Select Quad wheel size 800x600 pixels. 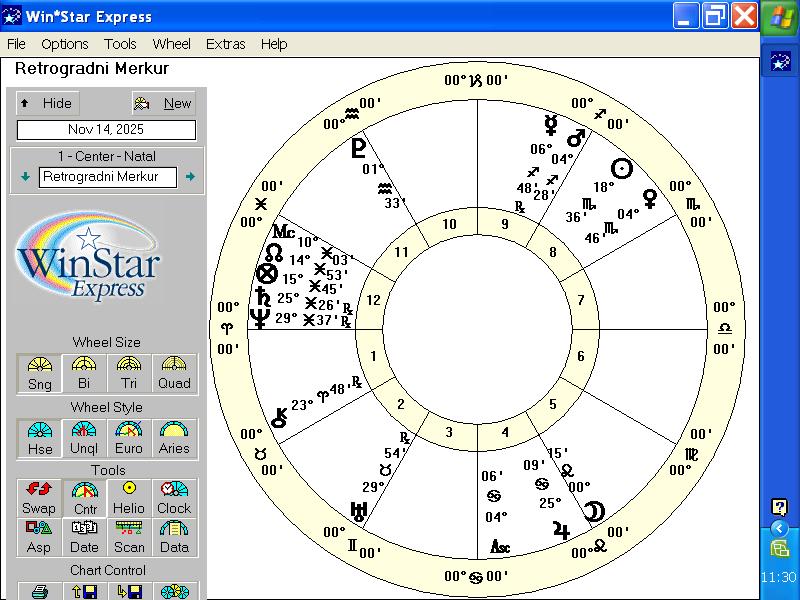tap(174, 373)
